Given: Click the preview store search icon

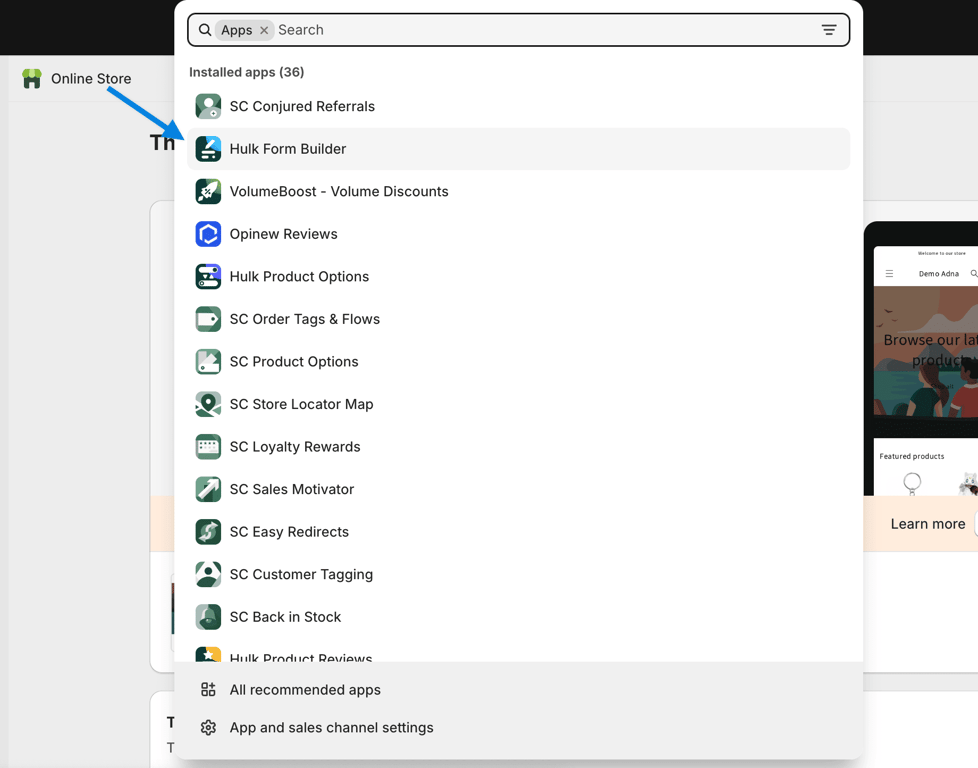Looking at the screenshot, I should (x=973, y=273).
